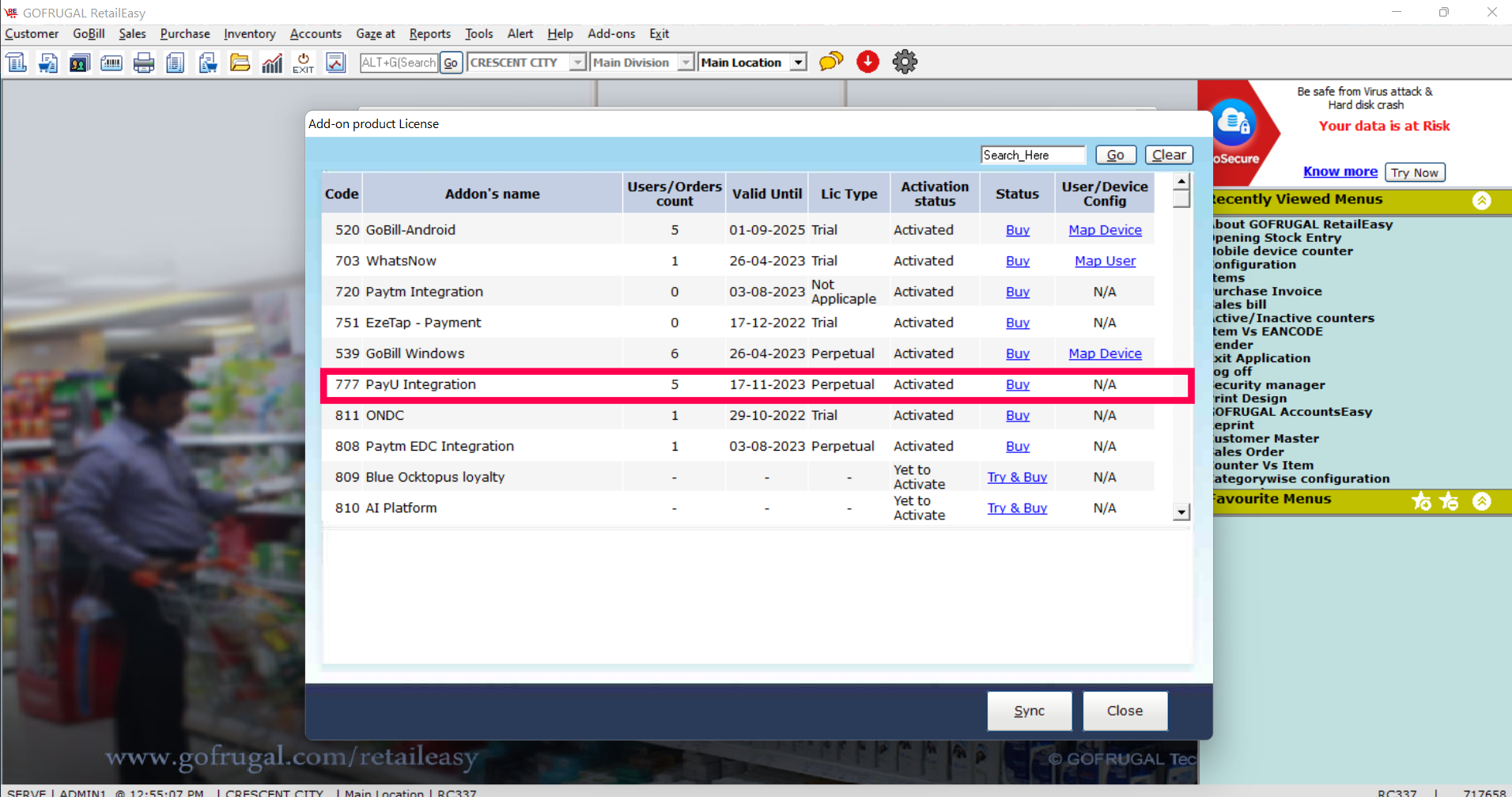This screenshot has height=797, width=1512.
Task: Open the Gaze at menu
Action: (x=375, y=34)
